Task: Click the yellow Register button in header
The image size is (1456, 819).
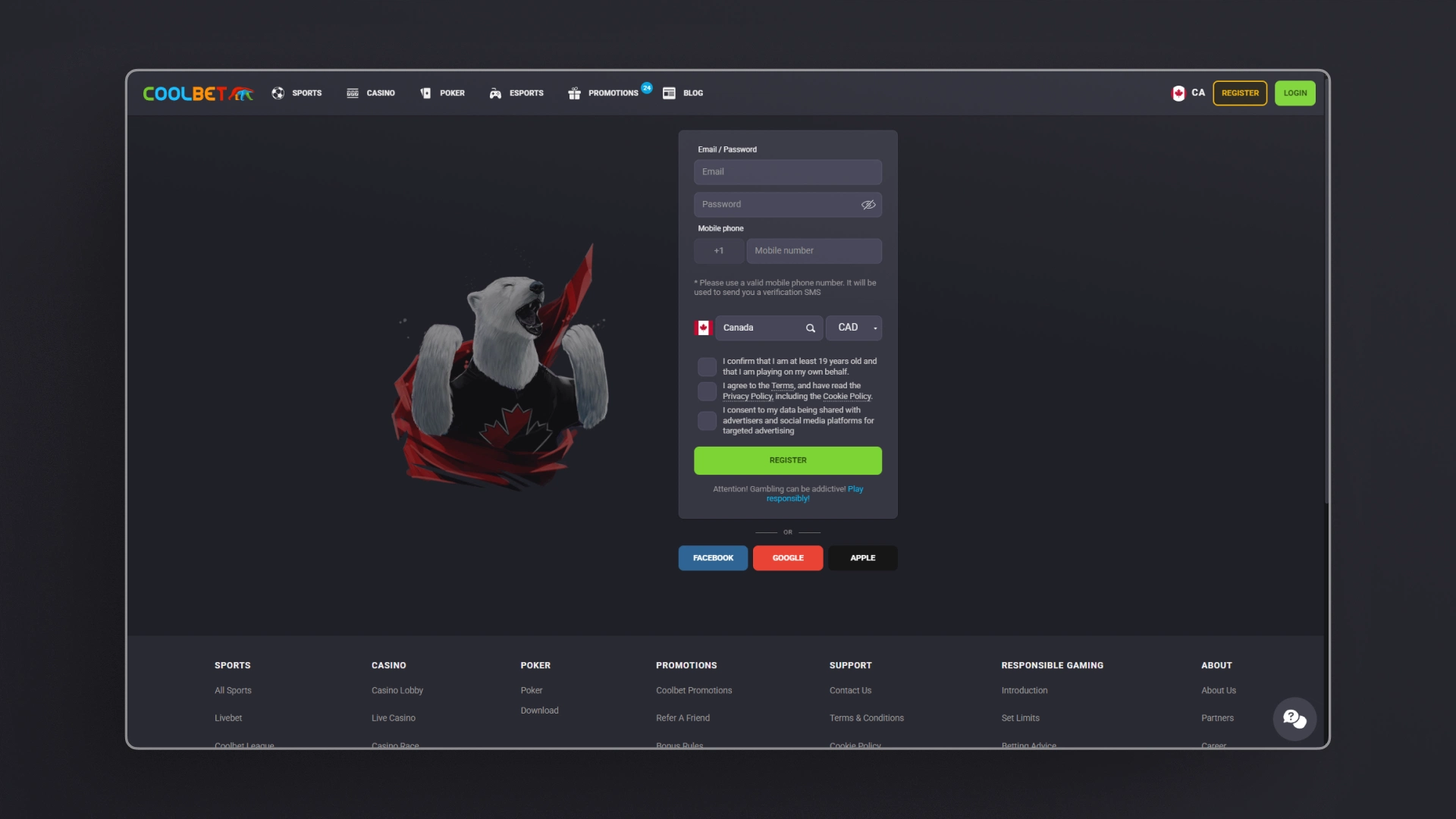Action: click(1240, 93)
